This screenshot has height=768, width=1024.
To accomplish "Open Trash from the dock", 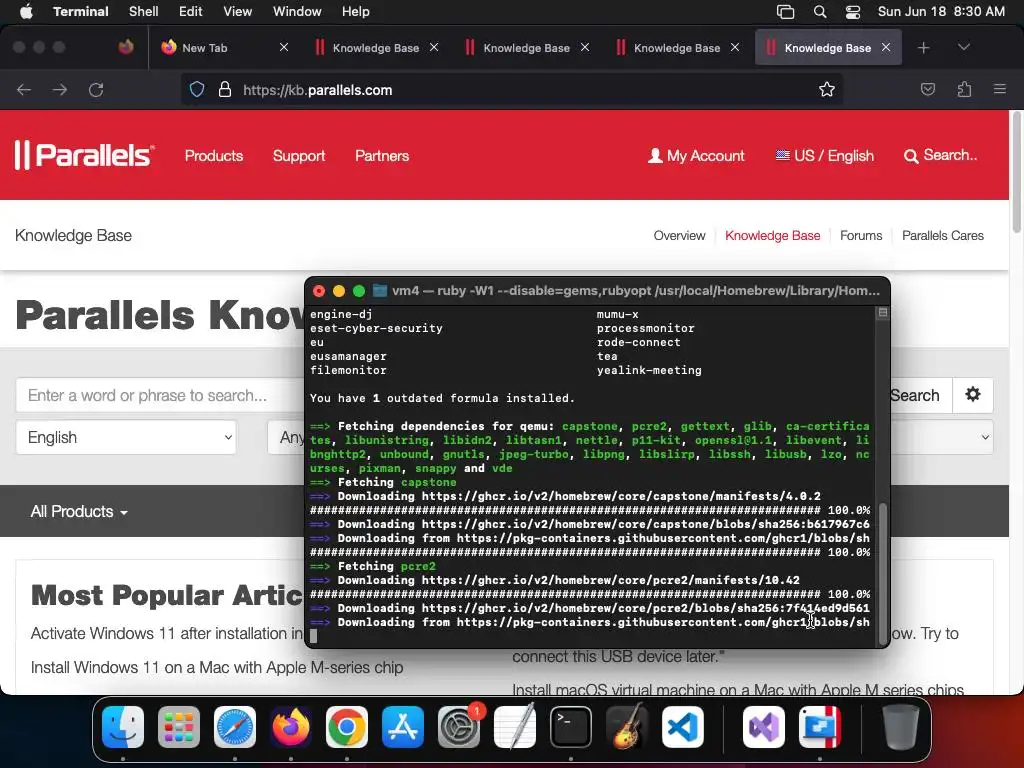I will pos(901,727).
